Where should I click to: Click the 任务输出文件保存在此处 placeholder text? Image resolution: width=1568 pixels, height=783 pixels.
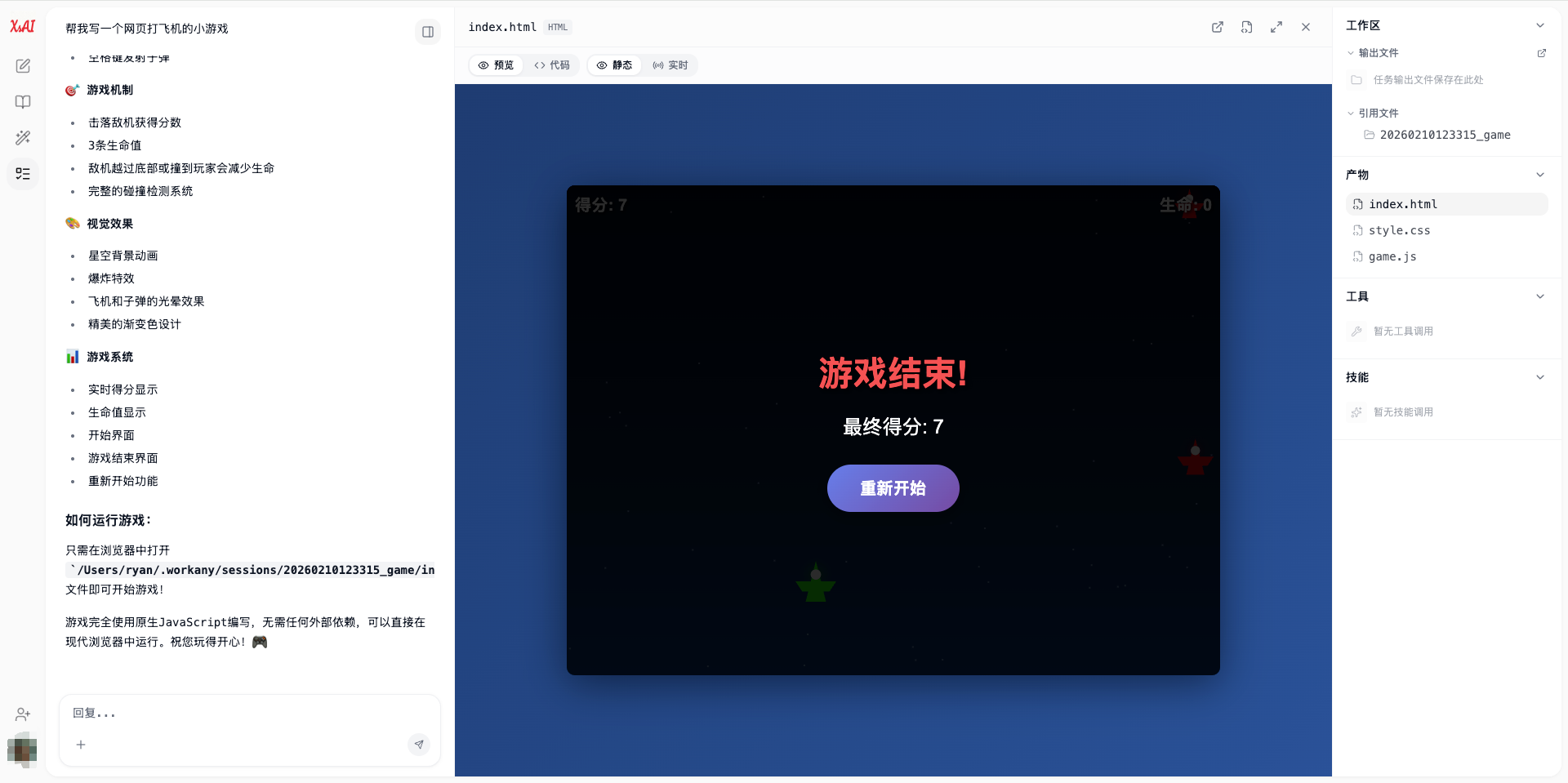point(1428,80)
